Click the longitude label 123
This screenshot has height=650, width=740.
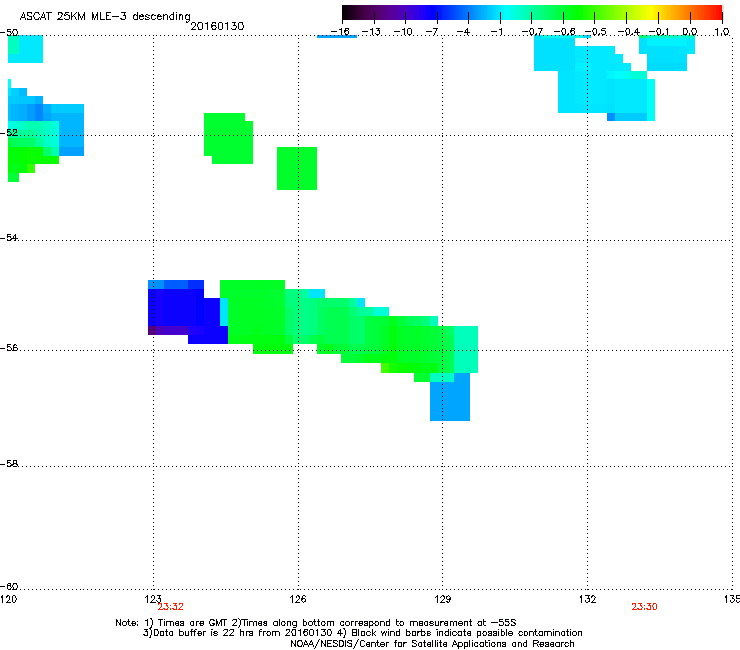pos(153,599)
